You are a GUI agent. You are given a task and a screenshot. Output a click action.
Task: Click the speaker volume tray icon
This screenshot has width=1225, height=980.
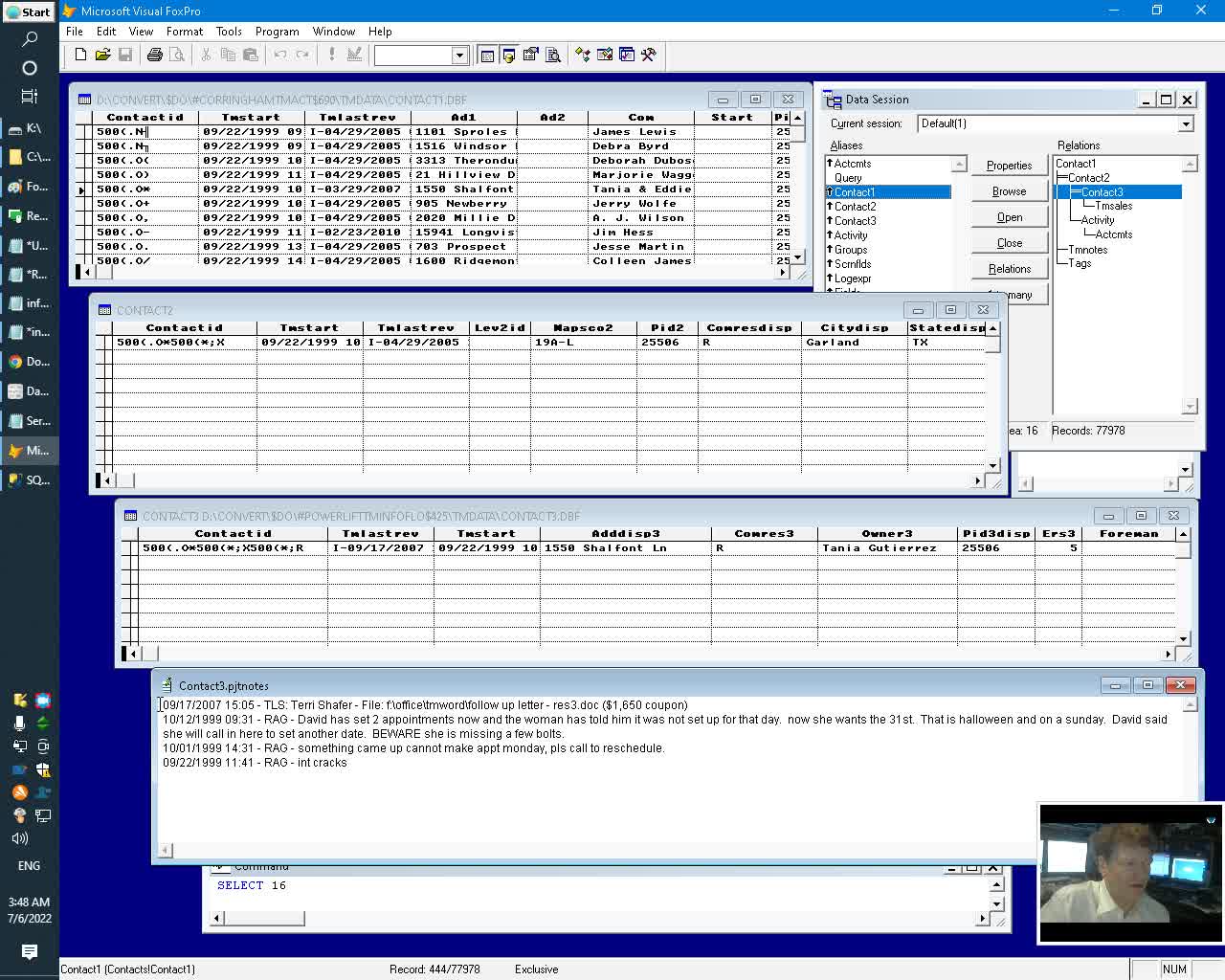pos(19,838)
